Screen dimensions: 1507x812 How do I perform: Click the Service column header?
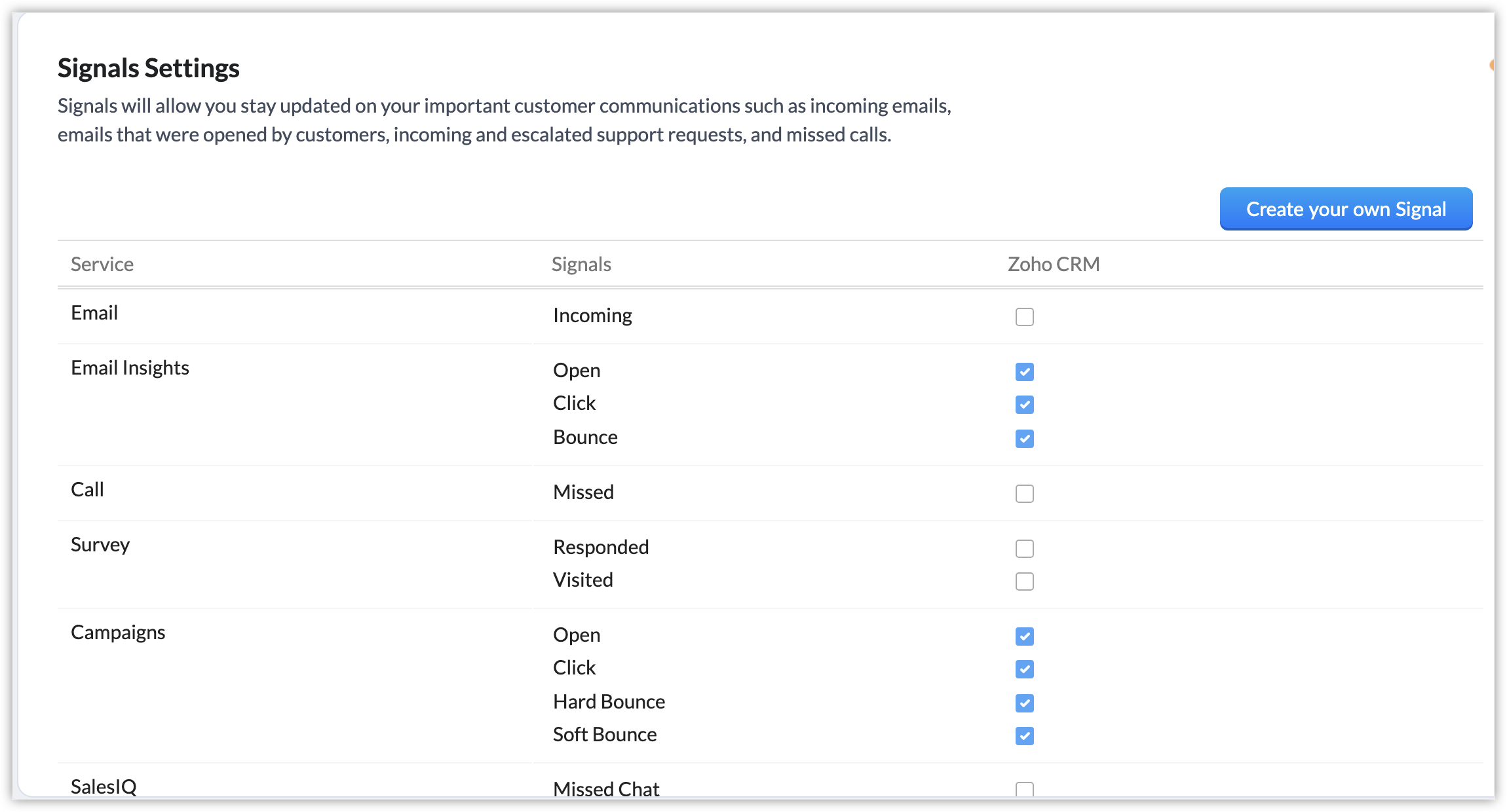coord(102,264)
